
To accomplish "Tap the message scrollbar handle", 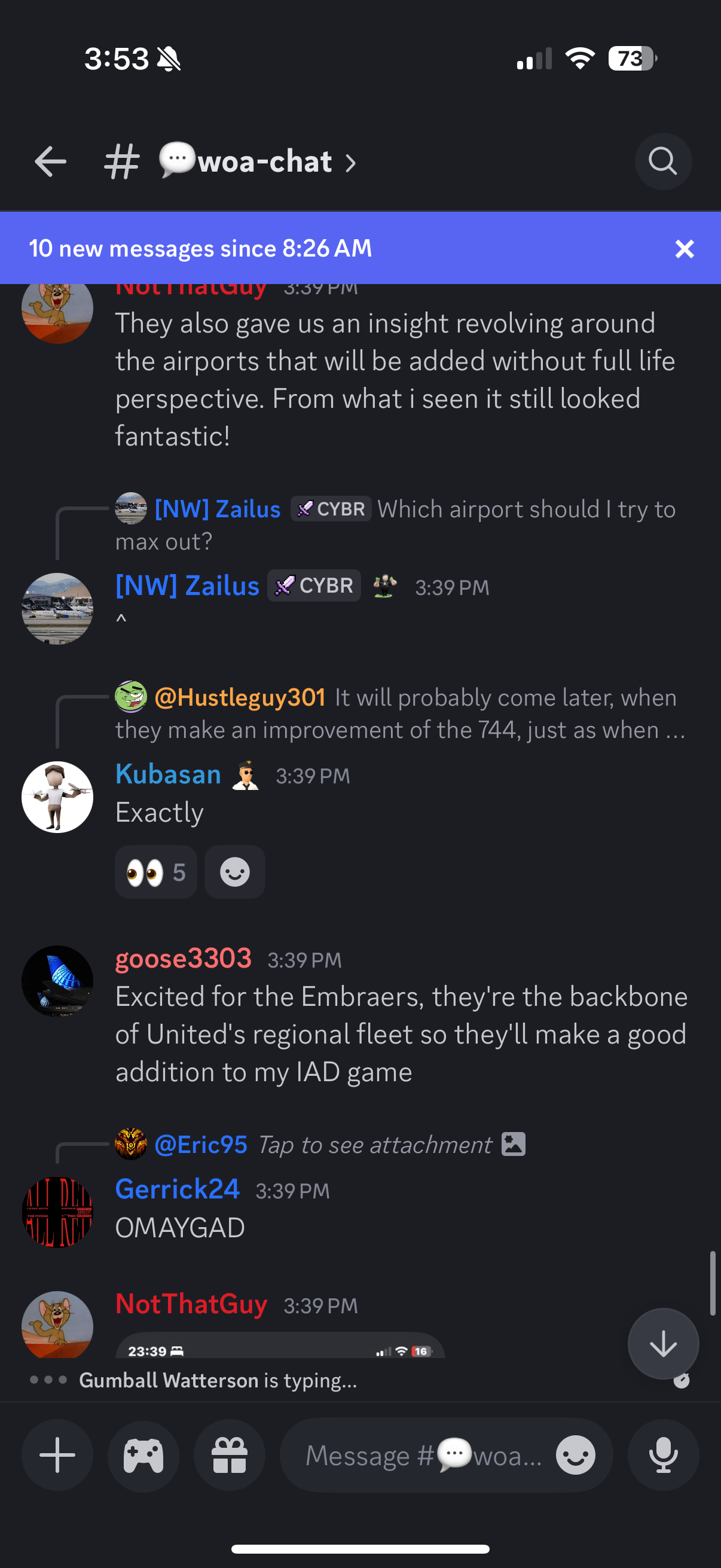I will [713, 1284].
